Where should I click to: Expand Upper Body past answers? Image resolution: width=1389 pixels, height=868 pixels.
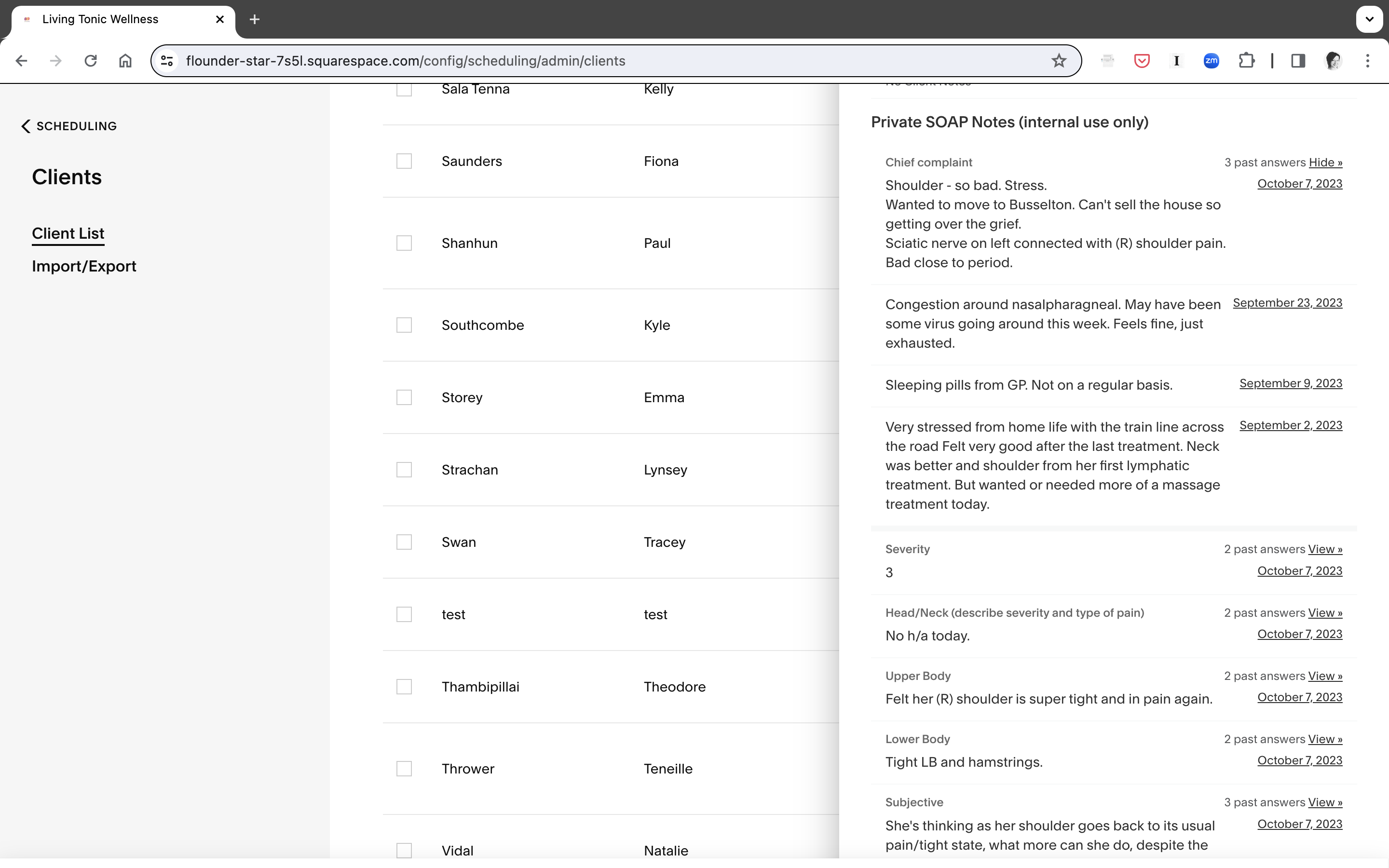point(1325,676)
